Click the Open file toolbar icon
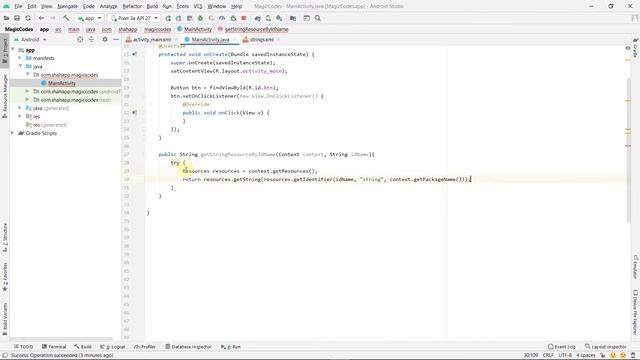The width and height of the screenshot is (640, 360). pos(7,18)
